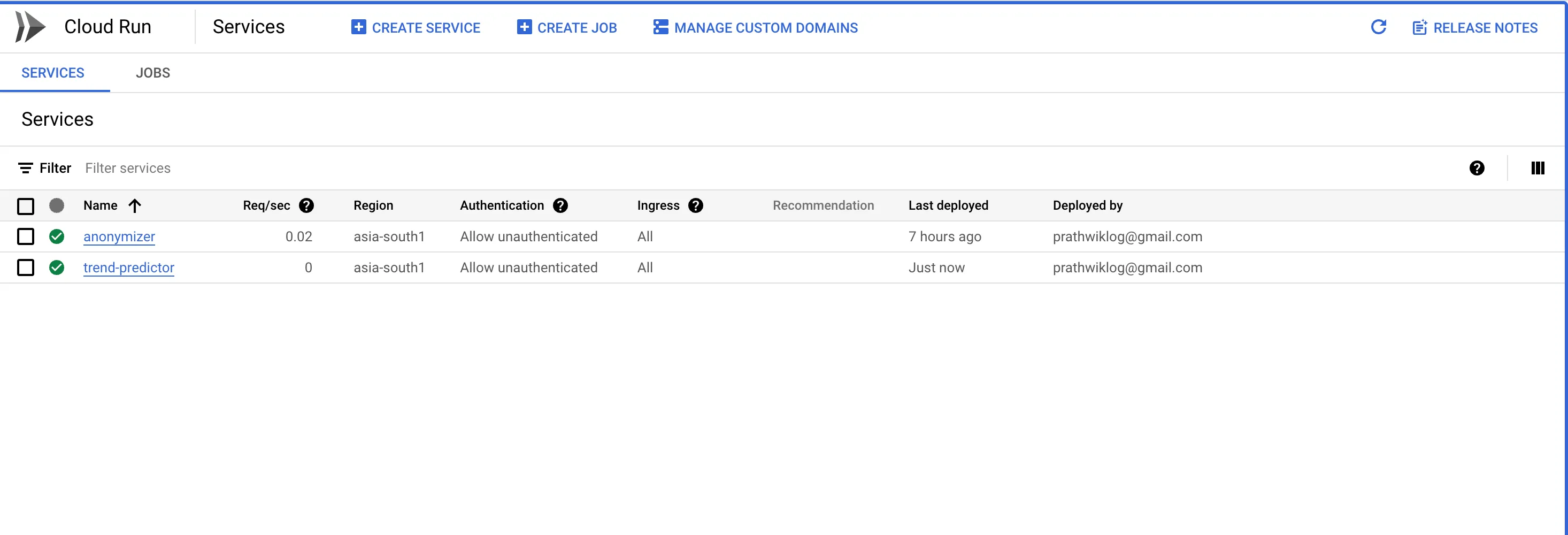The image size is (1568, 535).
Task: Click the help icon beside the filter bar
Action: 1476,168
